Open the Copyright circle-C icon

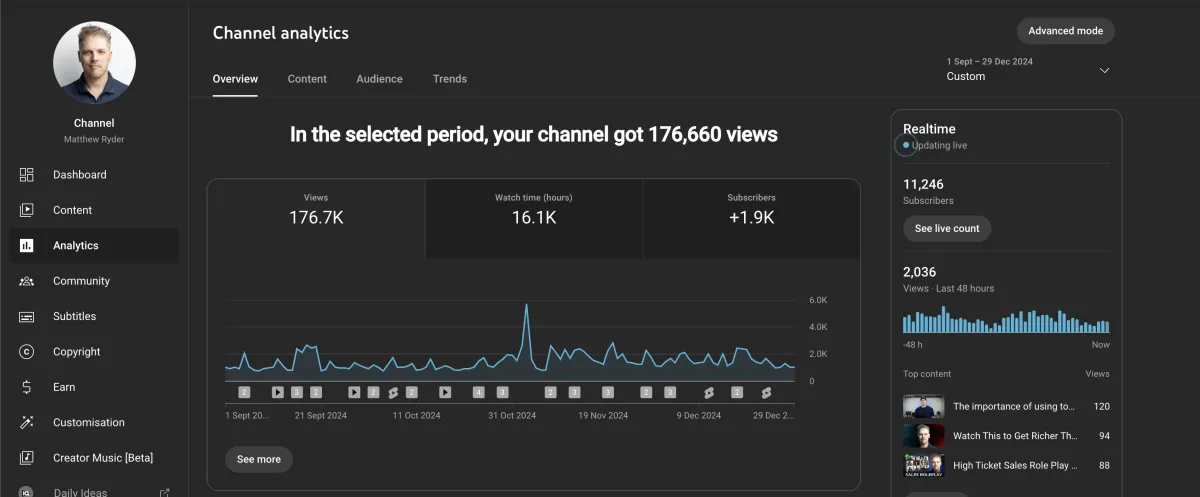(27, 352)
